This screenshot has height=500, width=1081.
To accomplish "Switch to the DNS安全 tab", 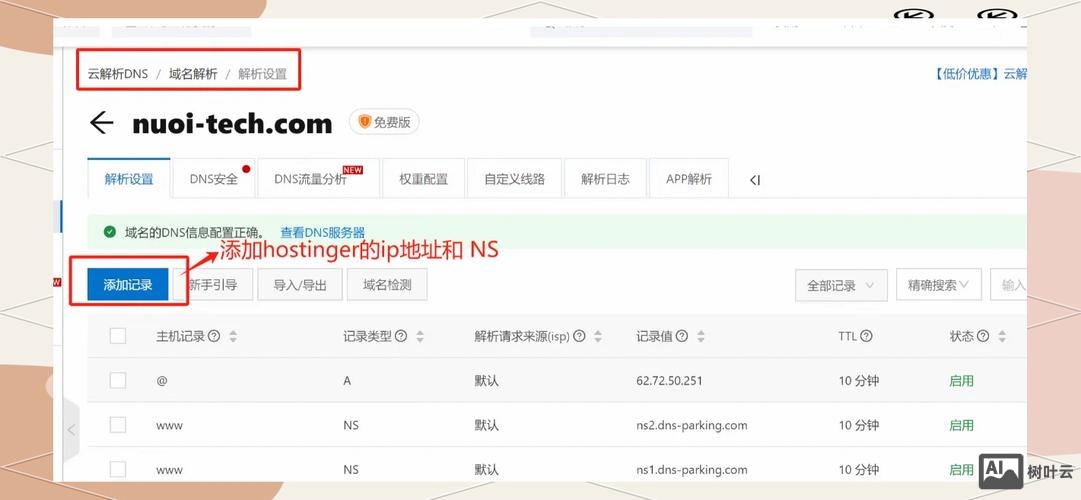I will 214,179.
